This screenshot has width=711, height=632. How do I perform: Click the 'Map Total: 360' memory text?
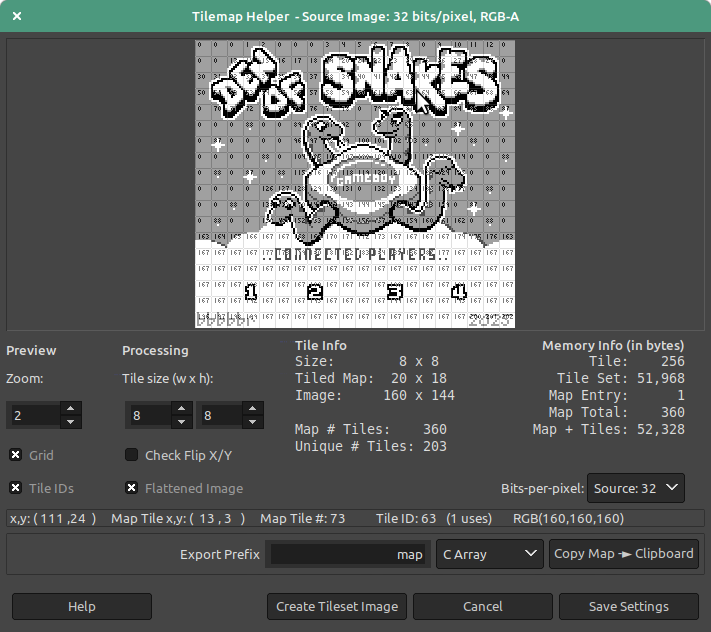(617, 412)
